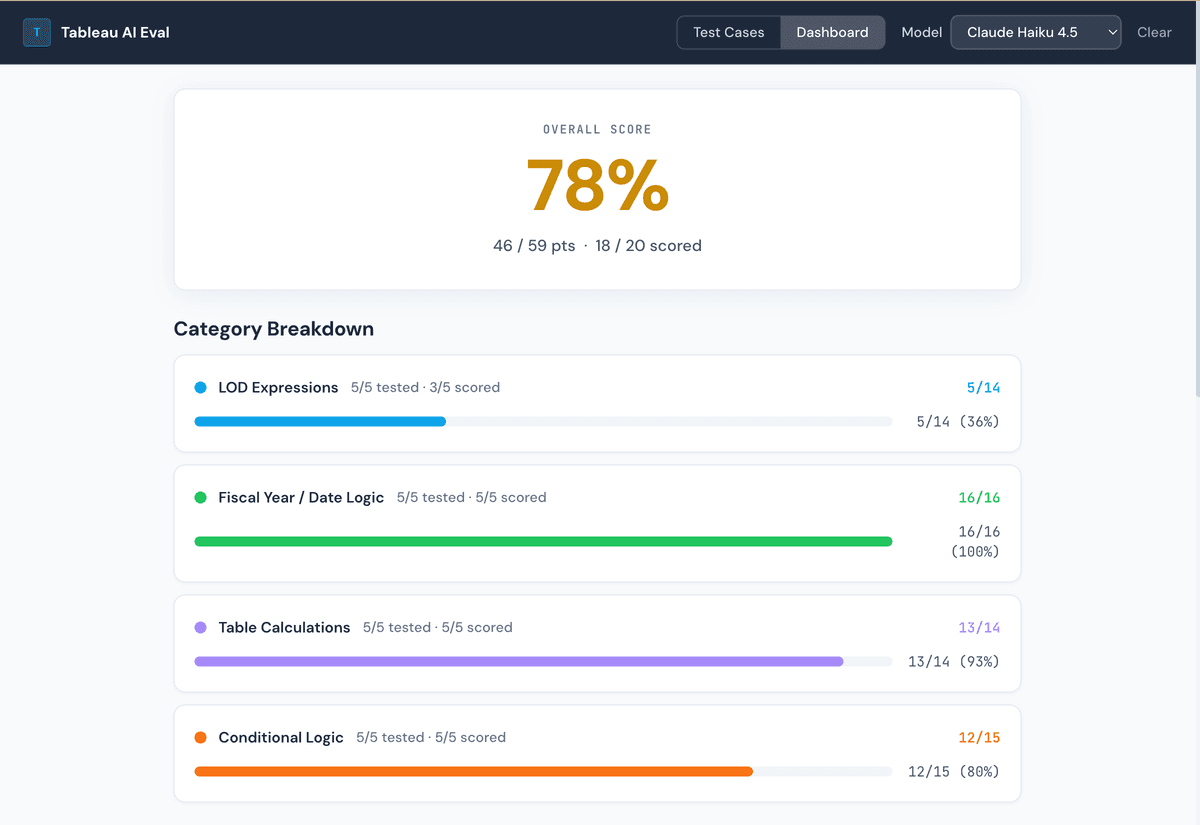Click the 13/14 Table Calculations score
The height and width of the screenshot is (825, 1200).
(x=980, y=627)
